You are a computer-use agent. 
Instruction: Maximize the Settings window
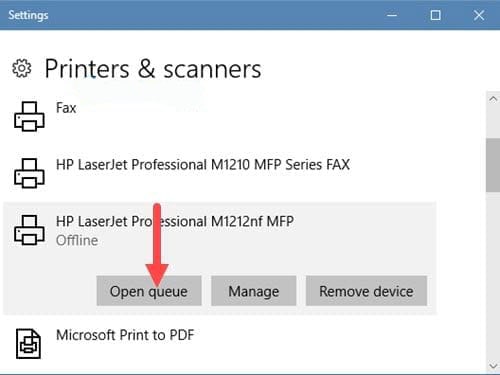click(436, 15)
